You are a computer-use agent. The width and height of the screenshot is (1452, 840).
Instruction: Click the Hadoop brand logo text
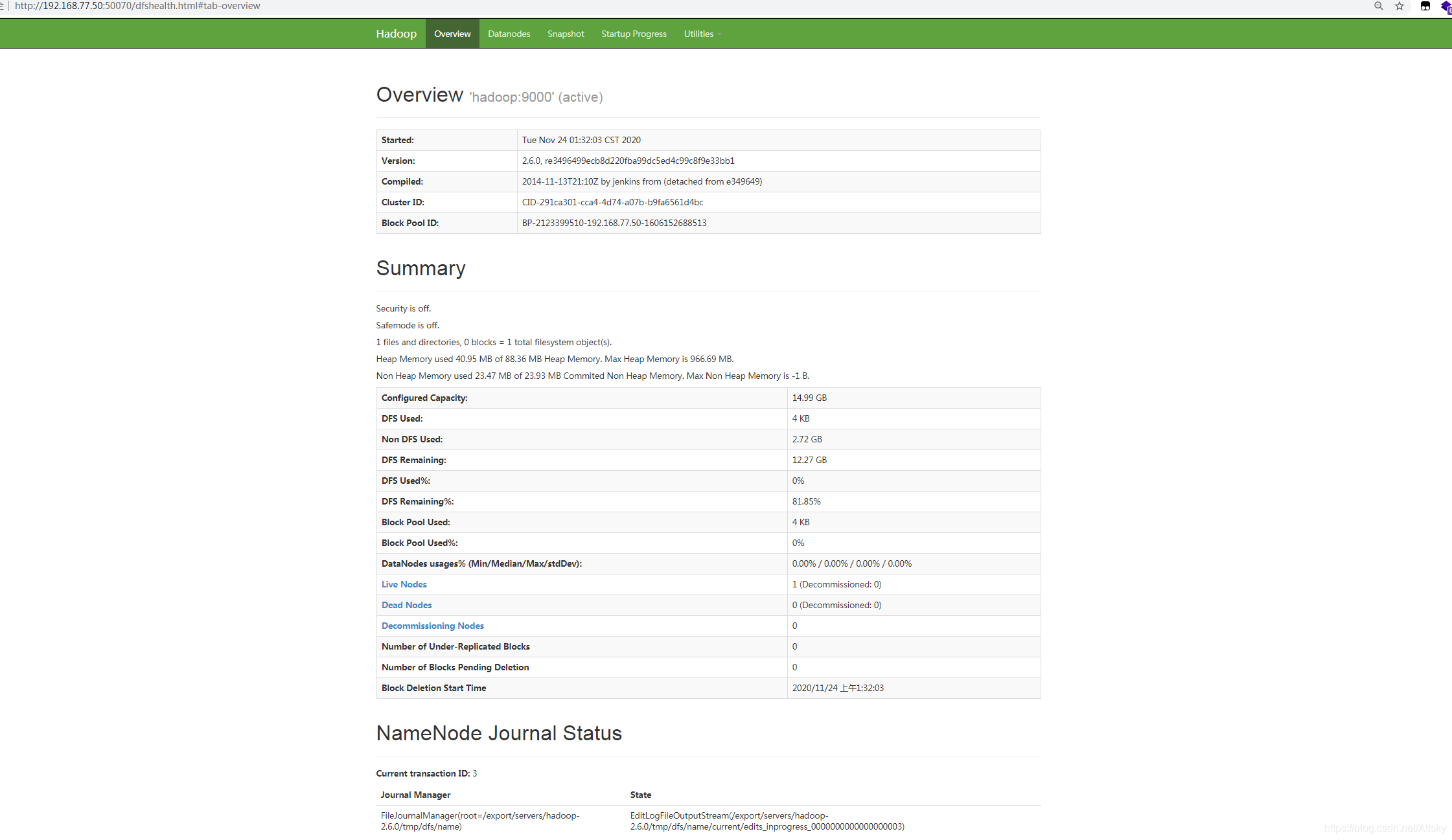click(x=396, y=34)
